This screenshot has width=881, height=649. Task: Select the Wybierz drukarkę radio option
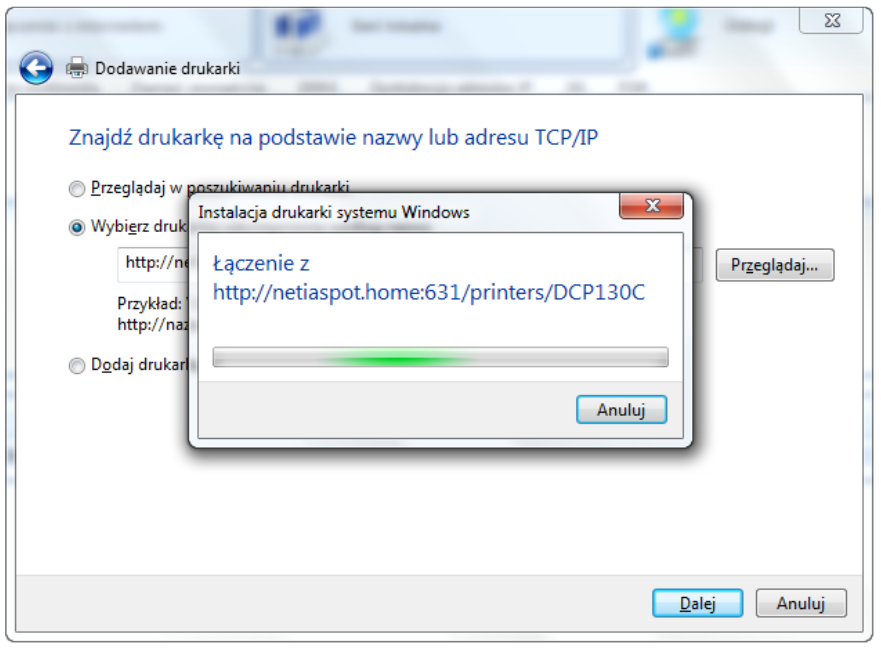coord(76,228)
